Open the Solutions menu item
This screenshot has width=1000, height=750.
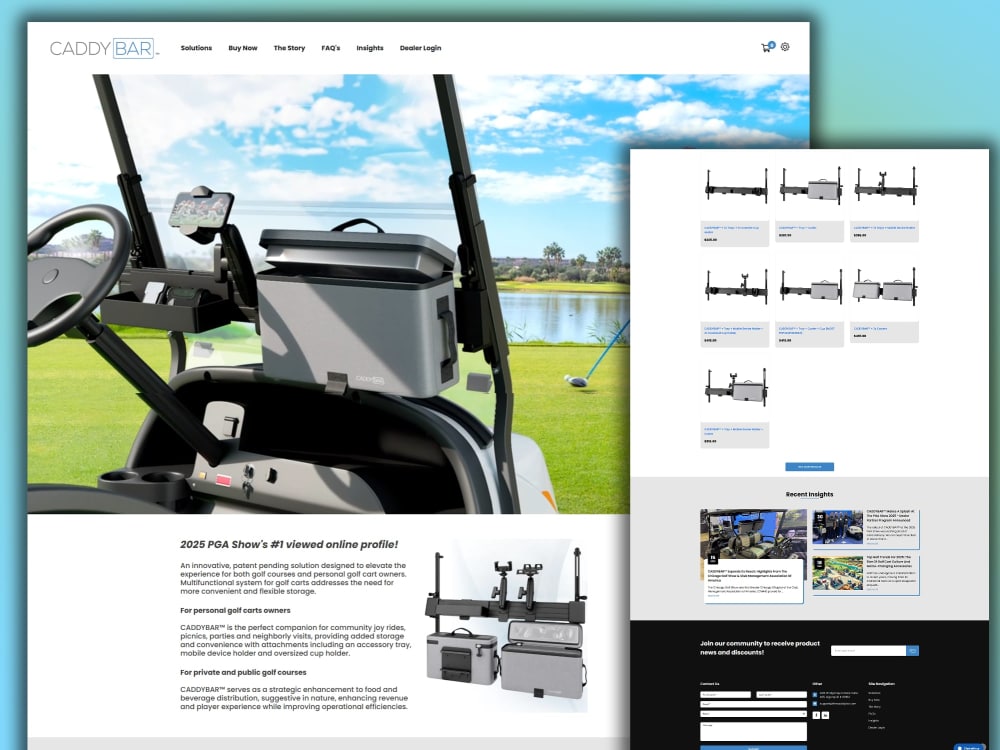click(x=196, y=48)
